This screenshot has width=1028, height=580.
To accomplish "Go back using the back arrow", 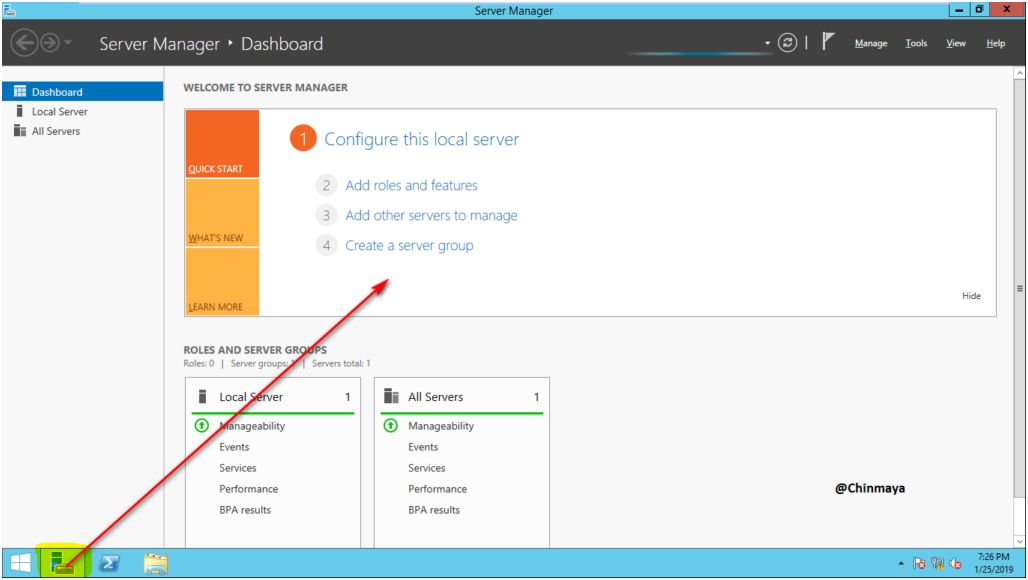I will coord(24,43).
